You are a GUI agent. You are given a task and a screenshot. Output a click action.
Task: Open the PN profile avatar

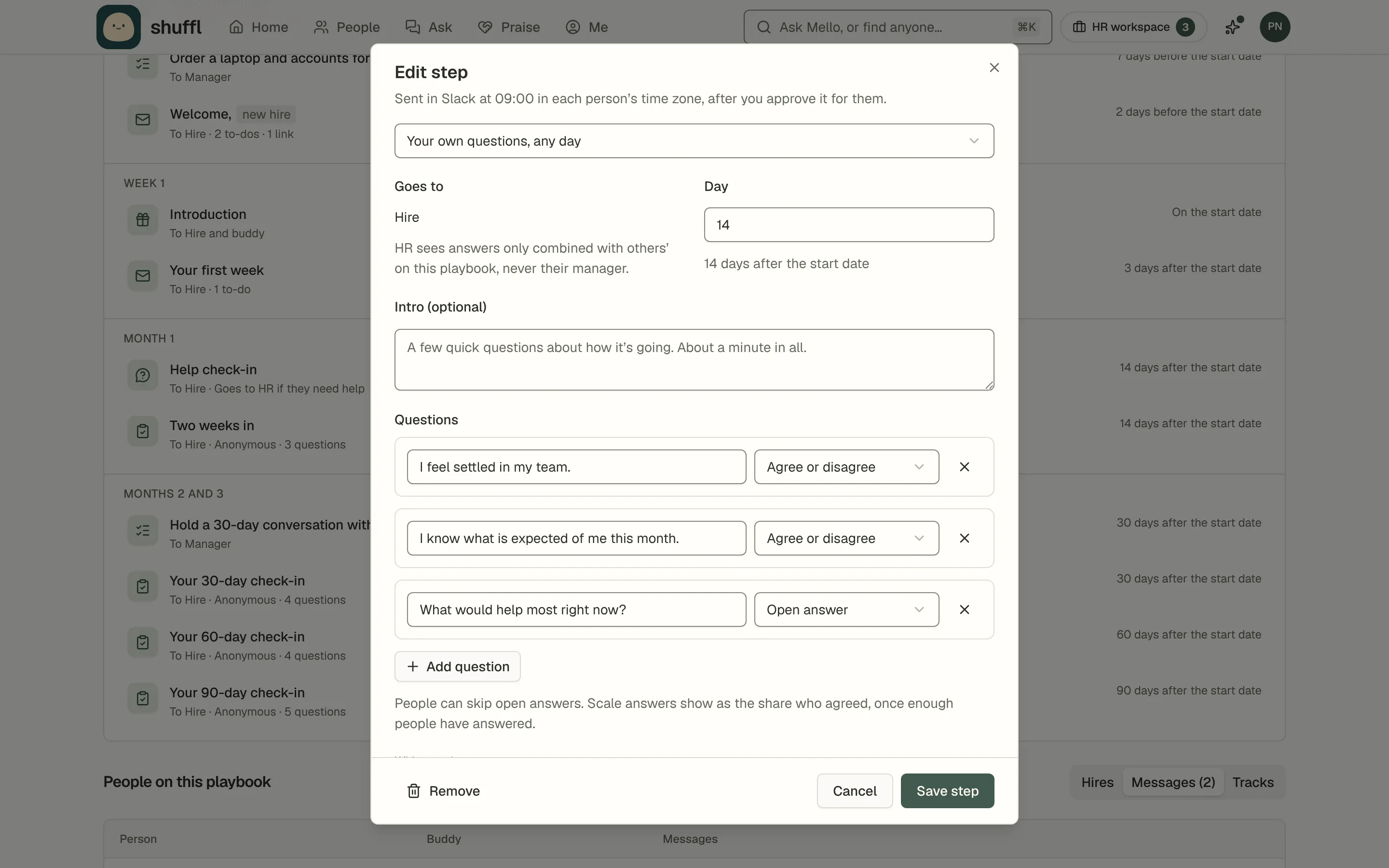pyautogui.click(x=1274, y=27)
